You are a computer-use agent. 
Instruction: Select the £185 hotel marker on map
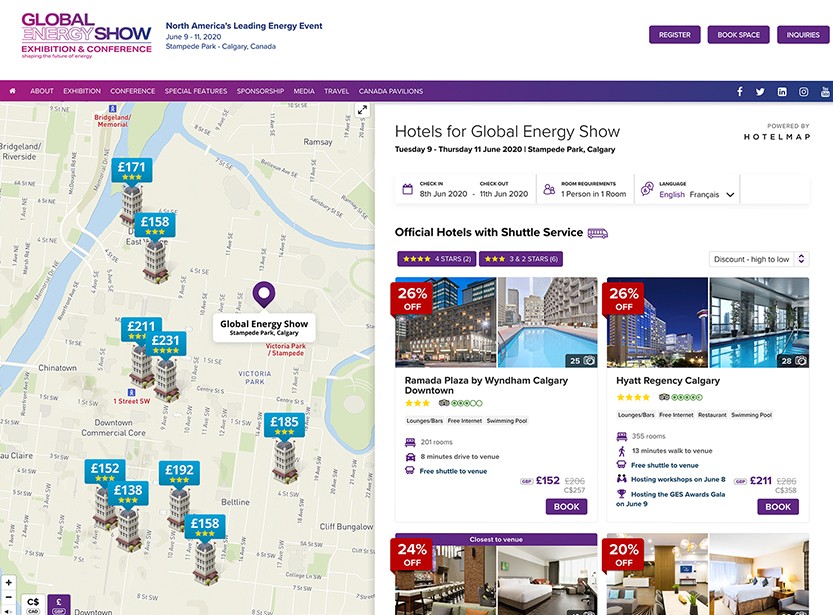284,425
